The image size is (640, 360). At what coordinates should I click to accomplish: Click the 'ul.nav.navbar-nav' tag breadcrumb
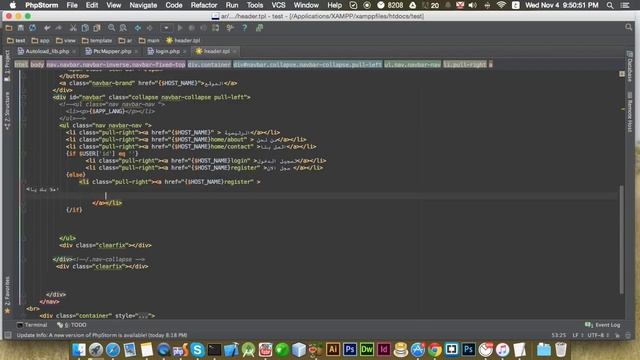click(x=412, y=64)
